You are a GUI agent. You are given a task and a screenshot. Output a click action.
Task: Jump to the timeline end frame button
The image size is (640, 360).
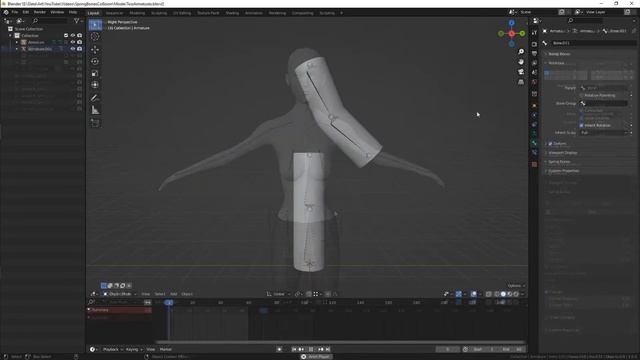pos(328,349)
